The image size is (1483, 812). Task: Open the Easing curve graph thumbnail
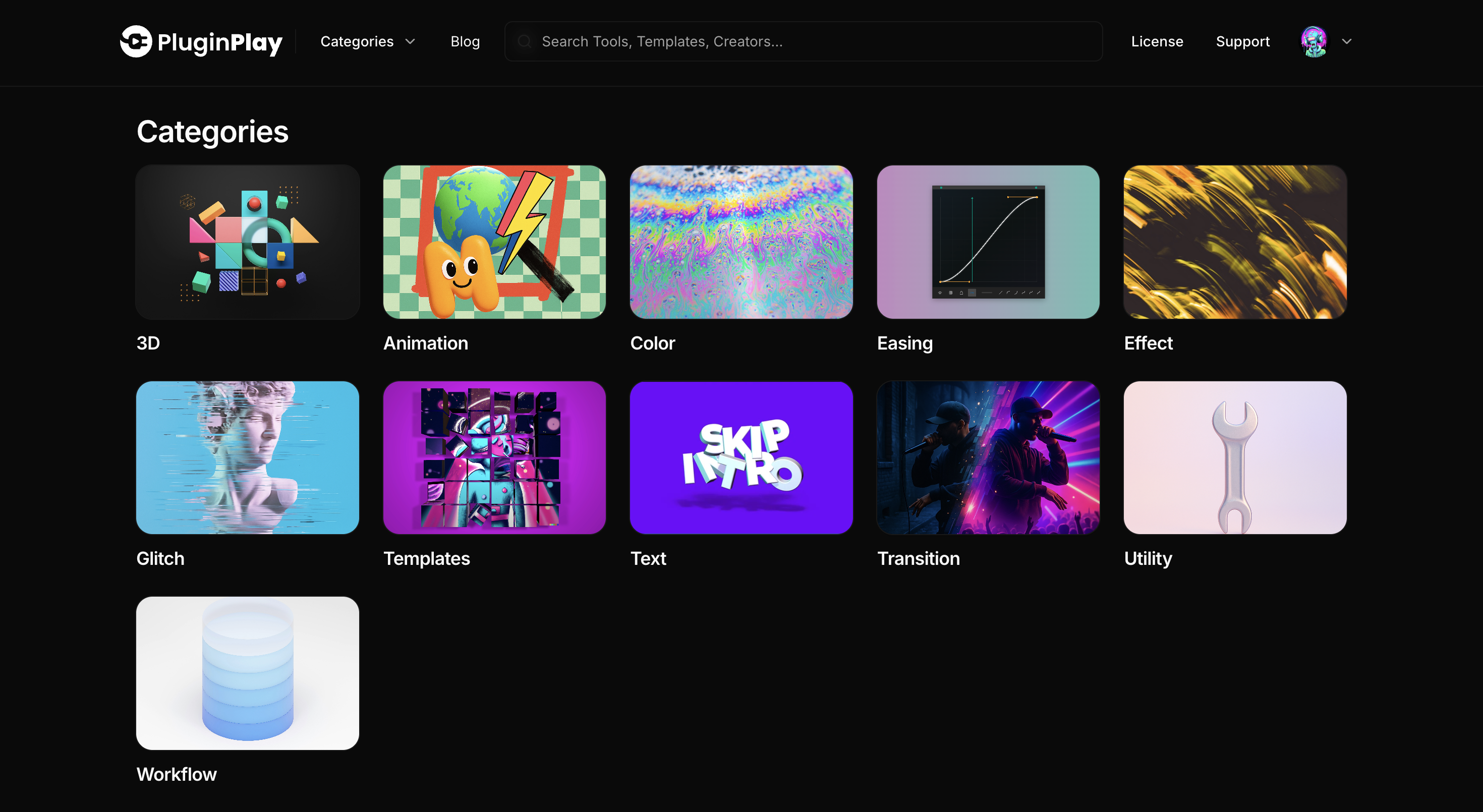click(988, 242)
